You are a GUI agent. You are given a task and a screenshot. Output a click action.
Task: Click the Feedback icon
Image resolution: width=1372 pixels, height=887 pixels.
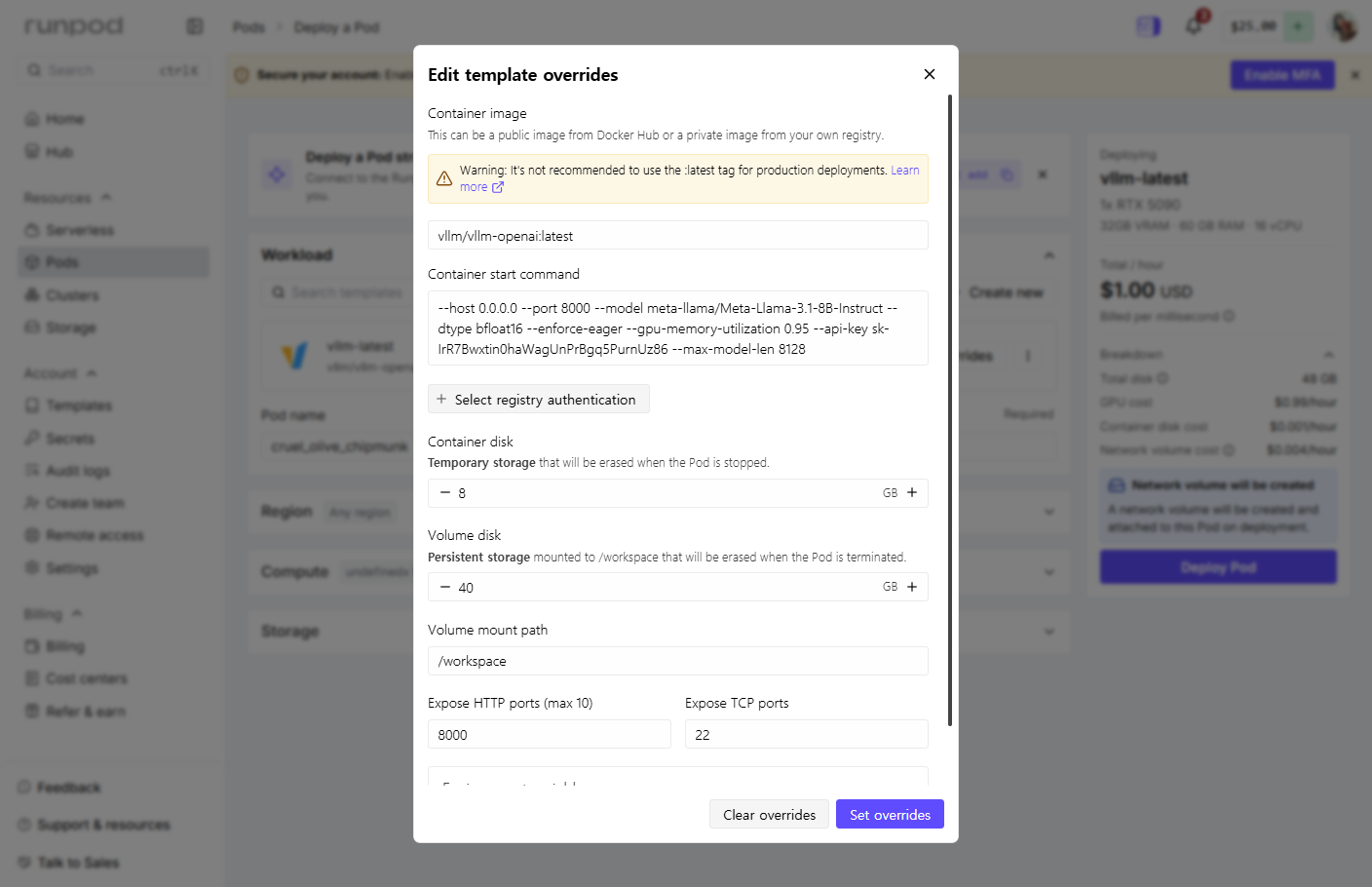[23, 788]
